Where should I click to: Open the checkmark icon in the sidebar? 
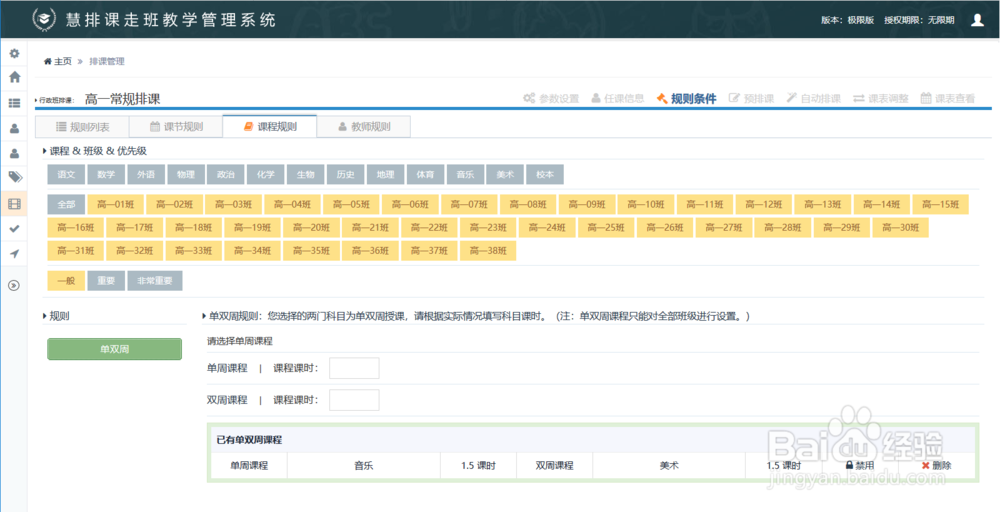[x=14, y=228]
